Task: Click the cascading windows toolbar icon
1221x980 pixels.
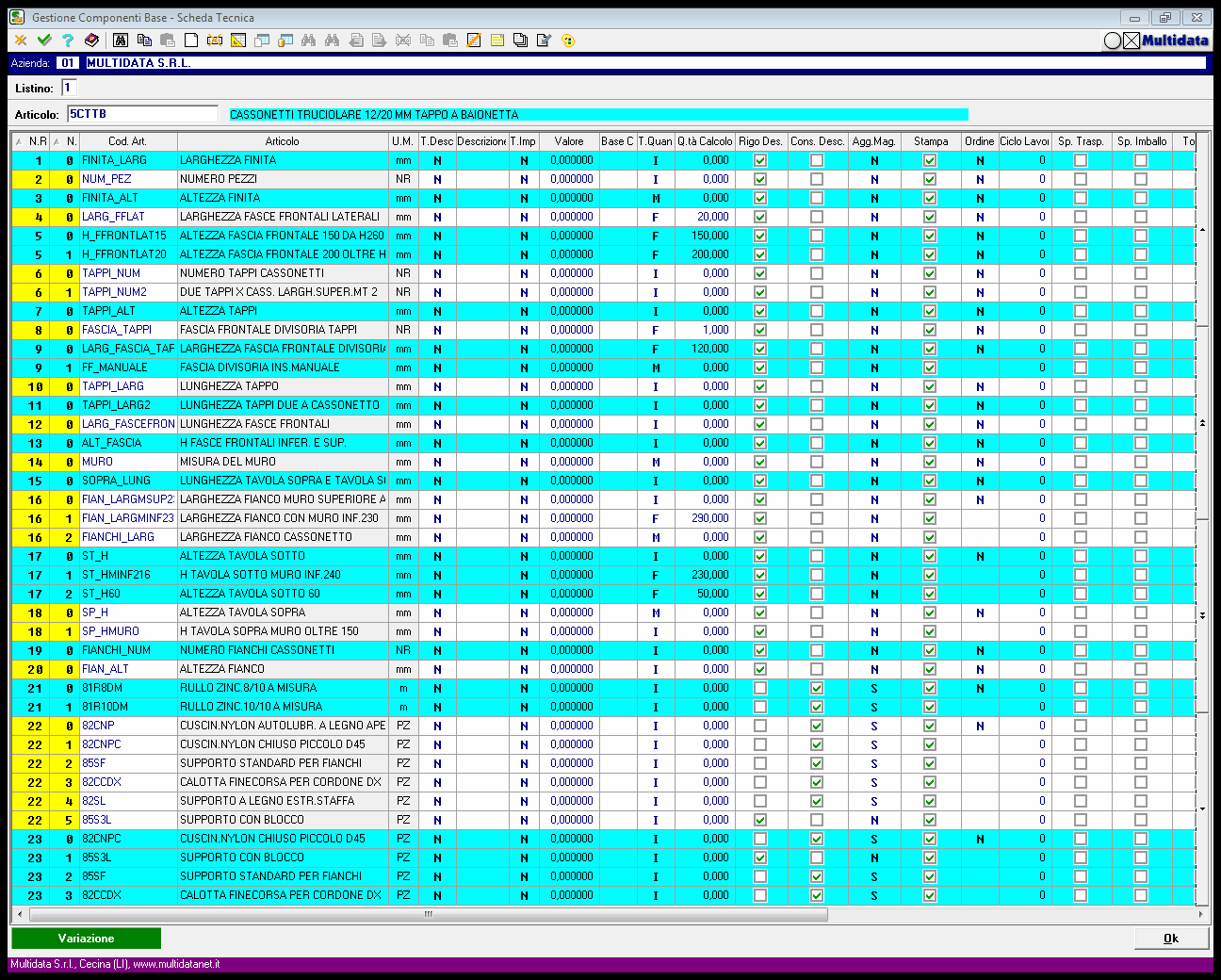Action: (262, 40)
